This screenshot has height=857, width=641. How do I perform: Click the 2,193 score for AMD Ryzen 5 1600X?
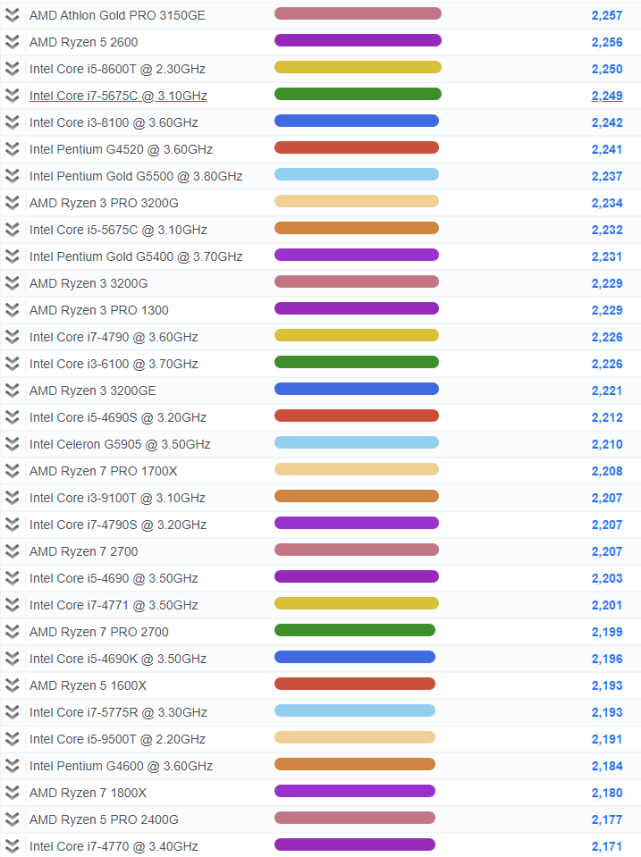607,685
